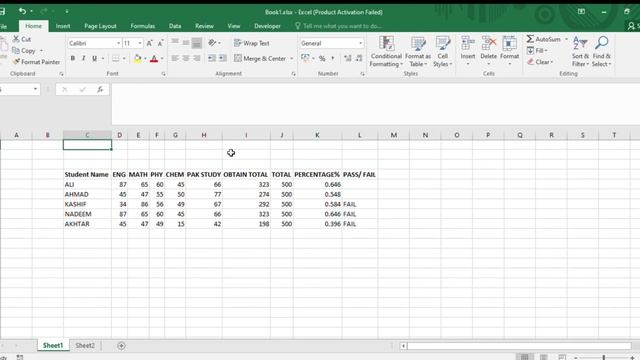
Task: Click the Undo arrow in quick access toolbar
Action: point(22,11)
